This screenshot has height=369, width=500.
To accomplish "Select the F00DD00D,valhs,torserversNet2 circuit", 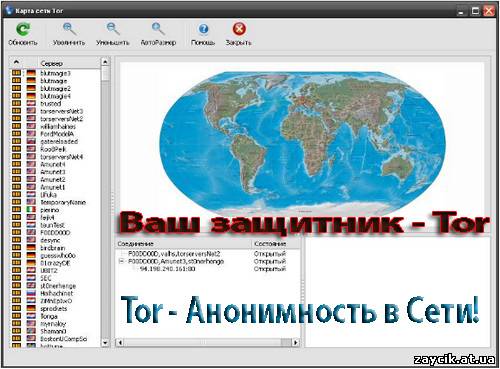I will pos(174,254).
